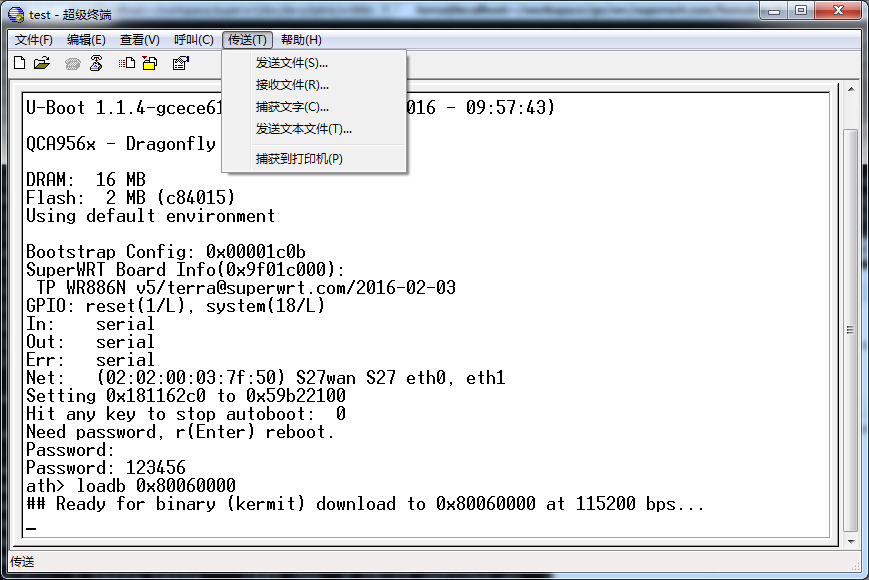Viewport: 869px width, 580px height.
Task: Click the vertical scrollbar thumb
Action: pyautogui.click(x=851, y=330)
